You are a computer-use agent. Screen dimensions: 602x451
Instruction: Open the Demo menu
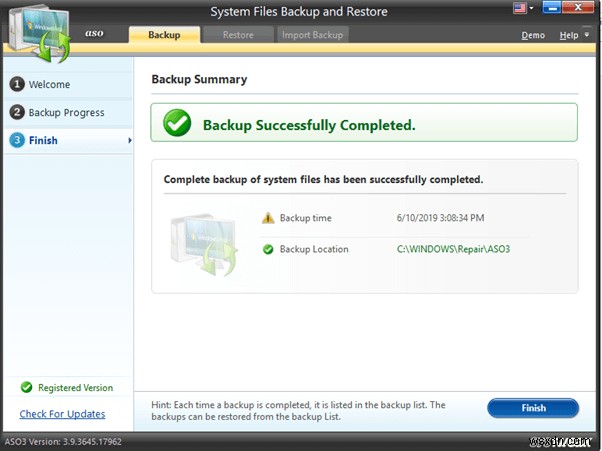click(533, 35)
